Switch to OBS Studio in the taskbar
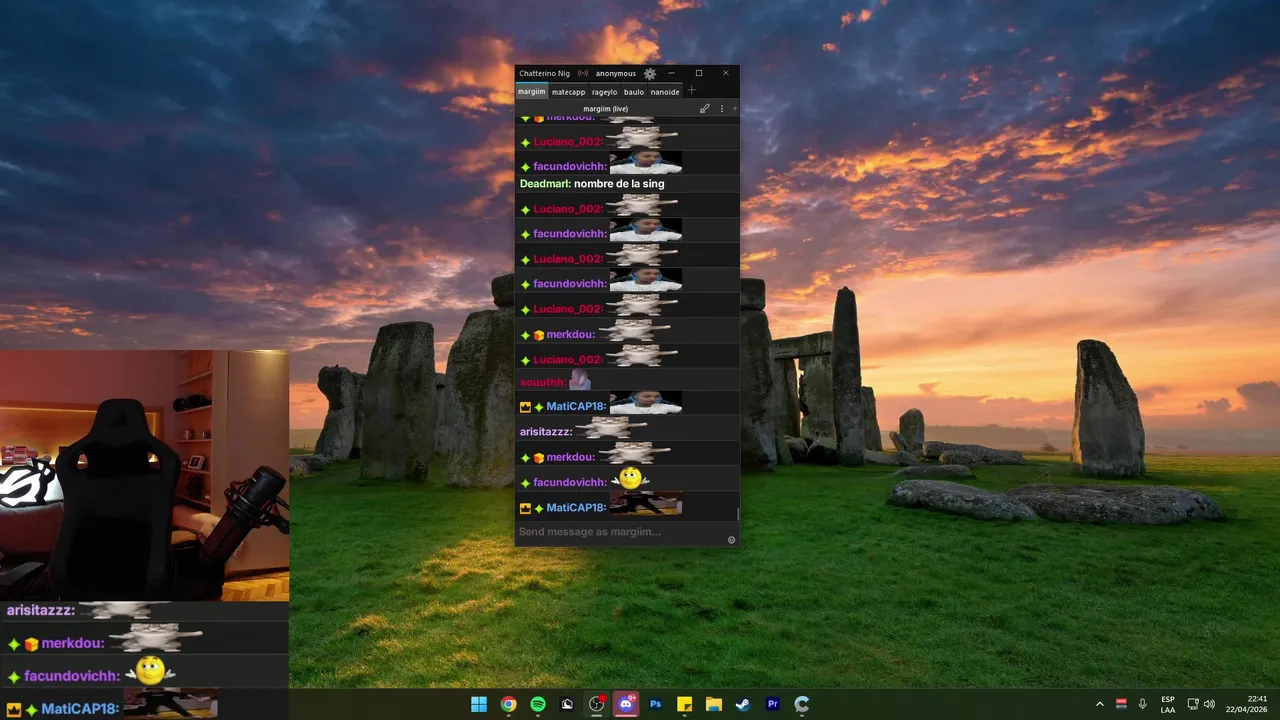 597,704
